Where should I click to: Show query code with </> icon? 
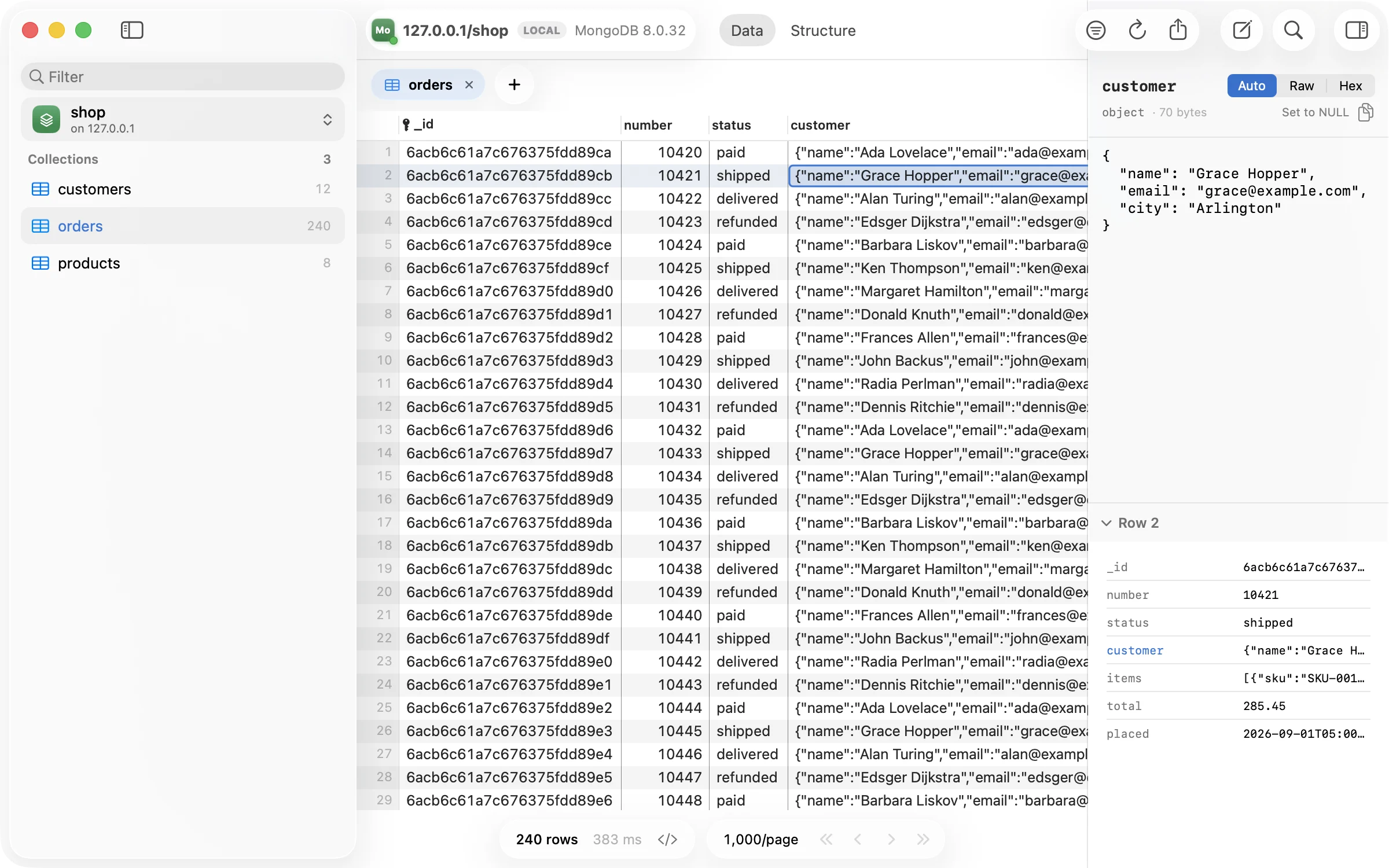click(x=667, y=839)
